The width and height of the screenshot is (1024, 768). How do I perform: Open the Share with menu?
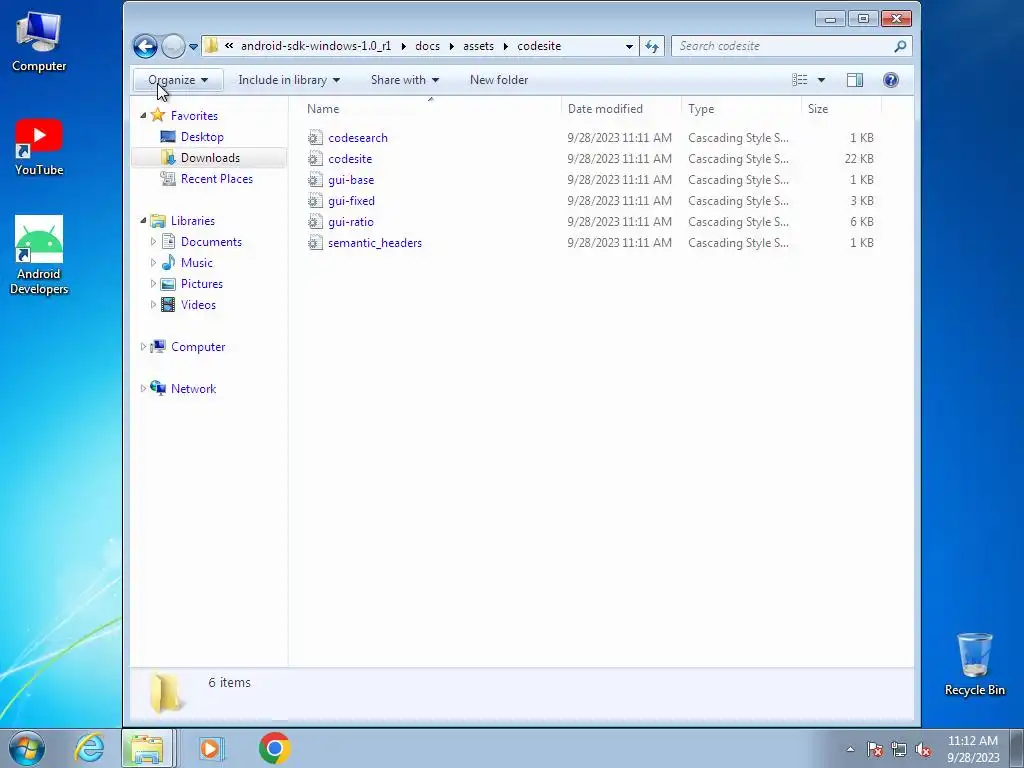click(x=405, y=80)
